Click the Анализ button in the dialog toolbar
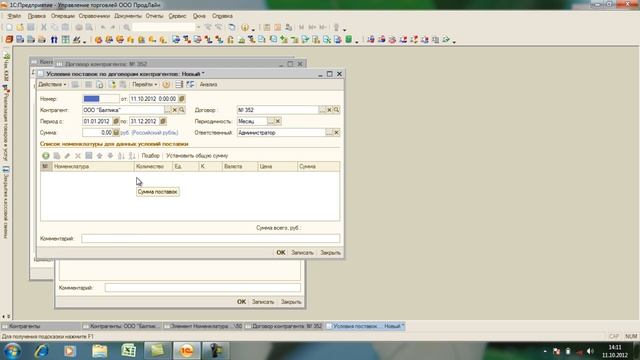640x360 pixels. click(208, 84)
